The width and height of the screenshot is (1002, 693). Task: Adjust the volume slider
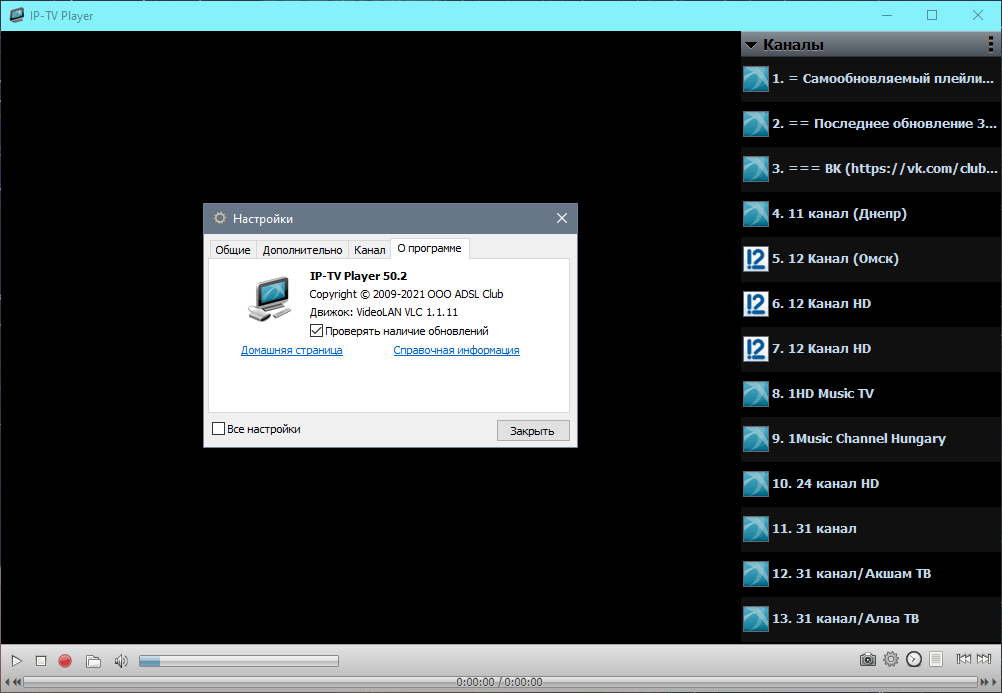pyautogui.click(x=238, y=661)
